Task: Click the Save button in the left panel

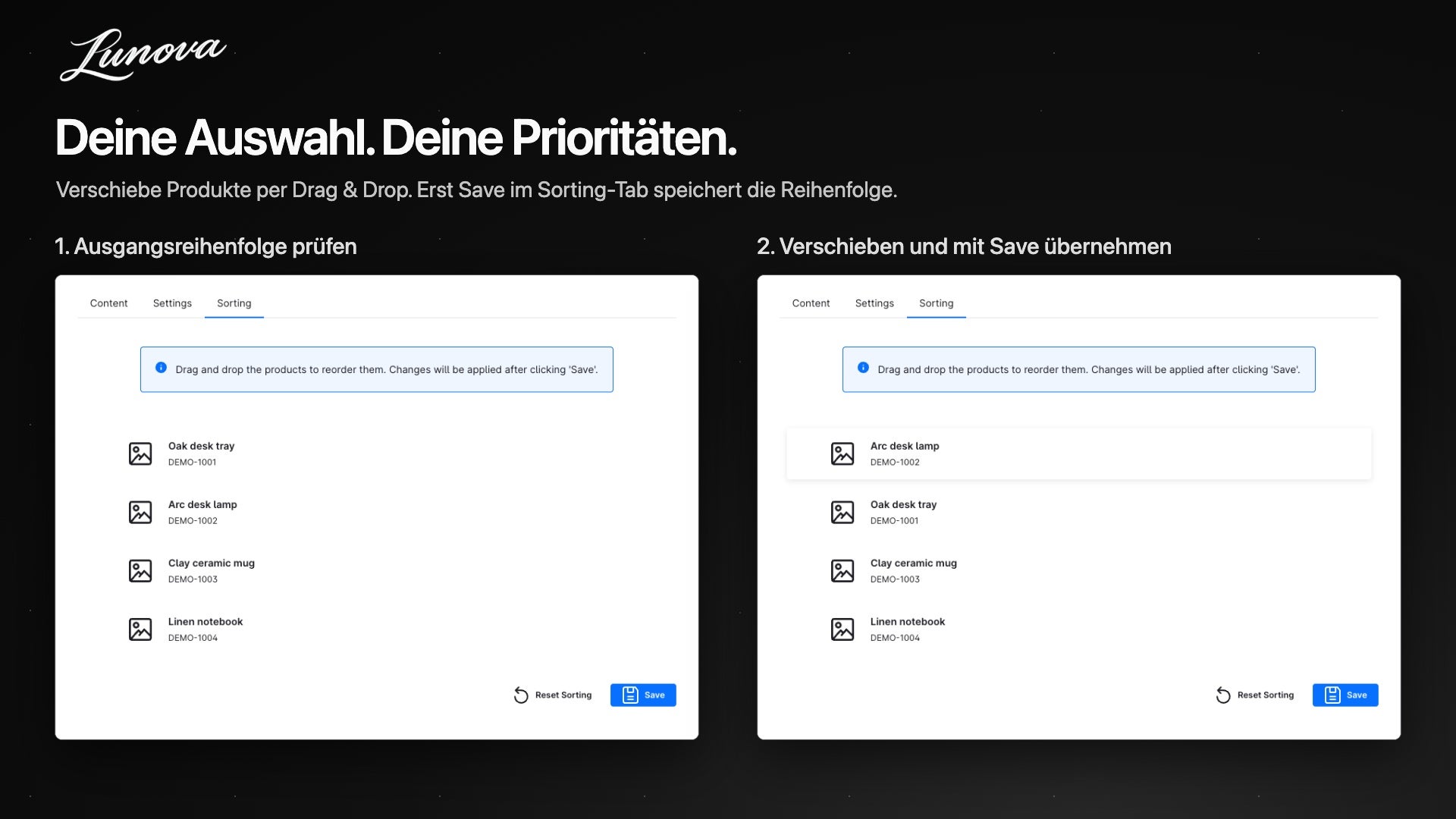Action: pos(643,695)
